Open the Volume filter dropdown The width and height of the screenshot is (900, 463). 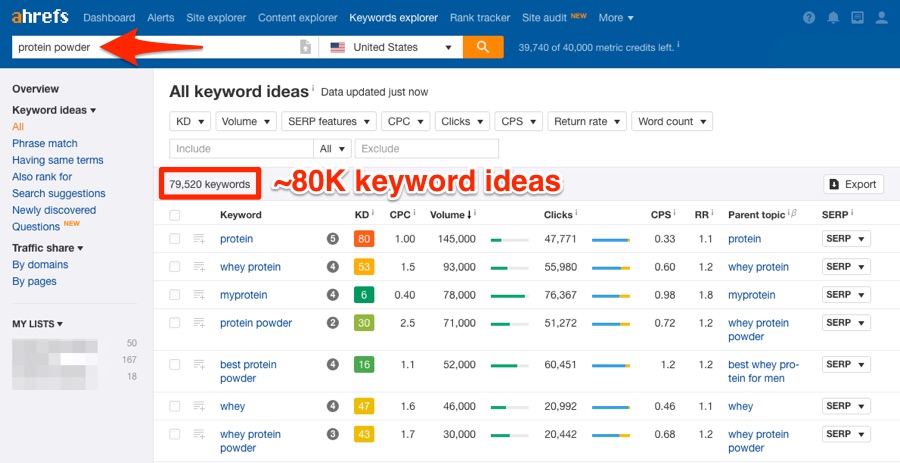coord(246,122)
